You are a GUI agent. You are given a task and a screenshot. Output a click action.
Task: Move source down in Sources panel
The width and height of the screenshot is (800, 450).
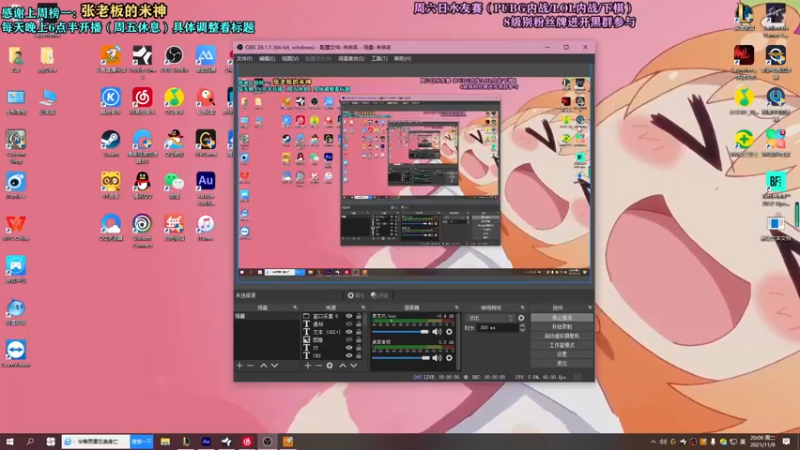[x=354, y=365]
